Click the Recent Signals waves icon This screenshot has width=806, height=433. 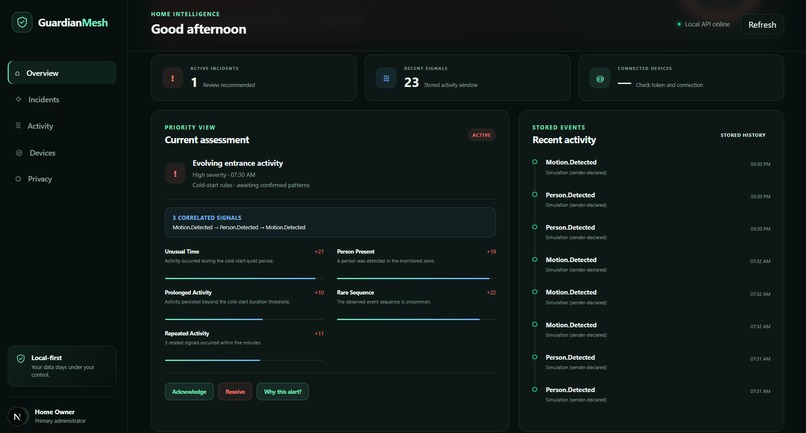[x=386, y=78]
